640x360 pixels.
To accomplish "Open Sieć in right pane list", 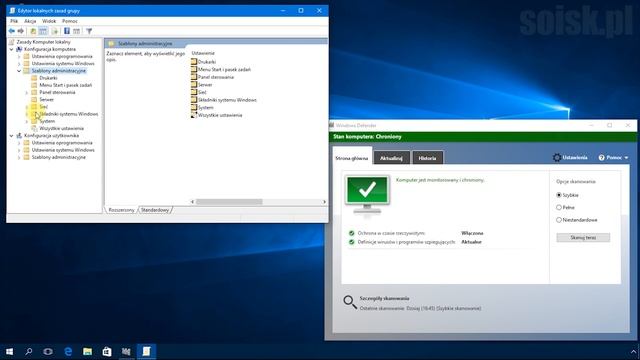I will pos(202,92).
